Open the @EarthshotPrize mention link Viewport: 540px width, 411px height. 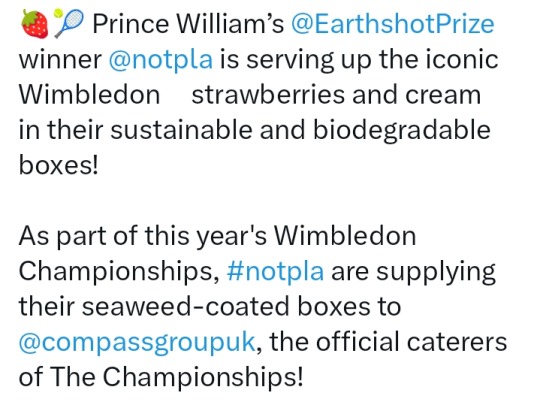[x=393, y=24]
